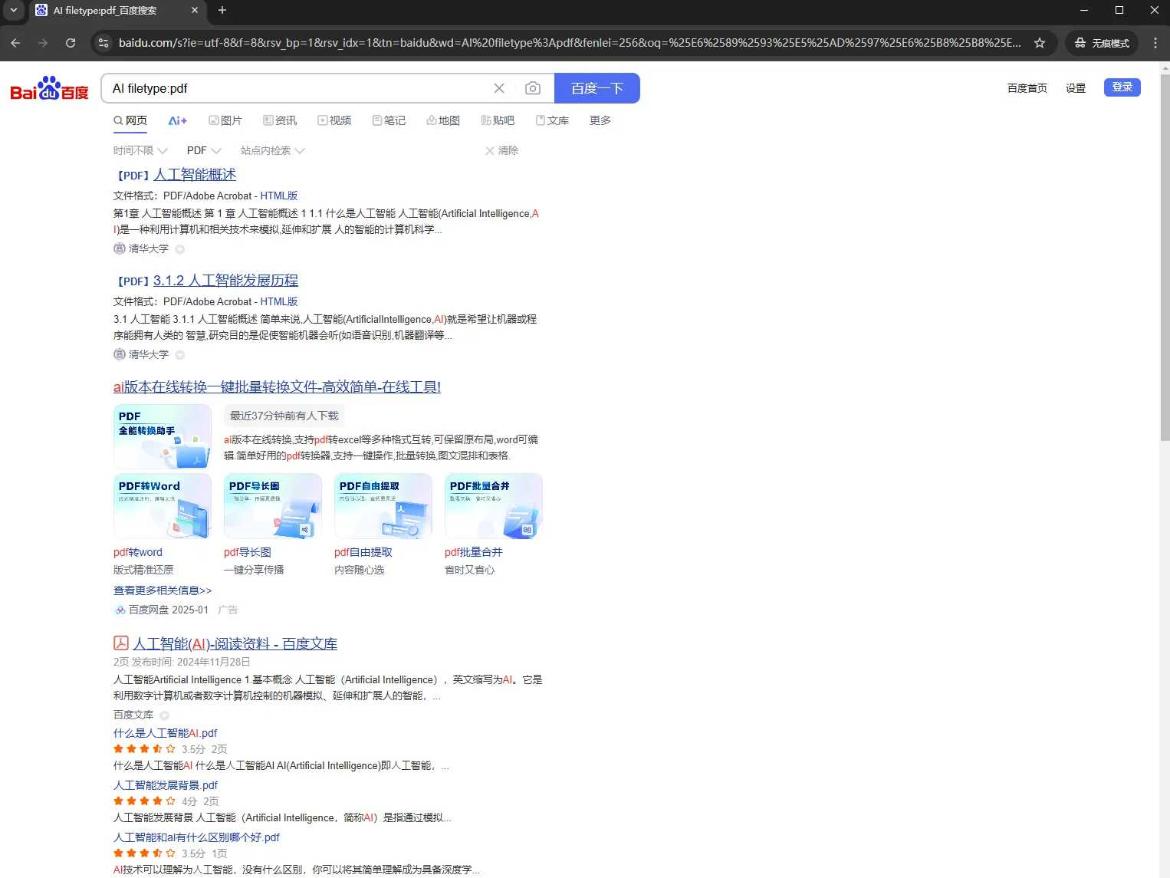Open image search via camera icon
This screenshot has width=1170, height=878.
point(532,88)
